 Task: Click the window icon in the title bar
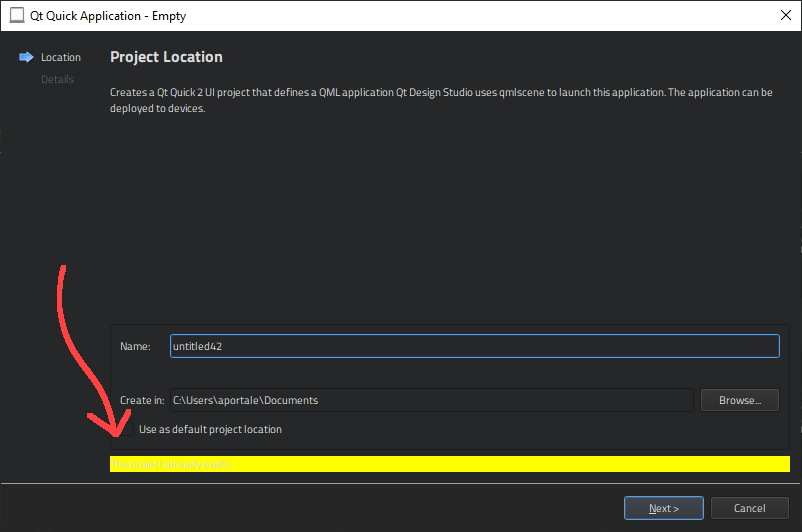click(x=17, y=15)
